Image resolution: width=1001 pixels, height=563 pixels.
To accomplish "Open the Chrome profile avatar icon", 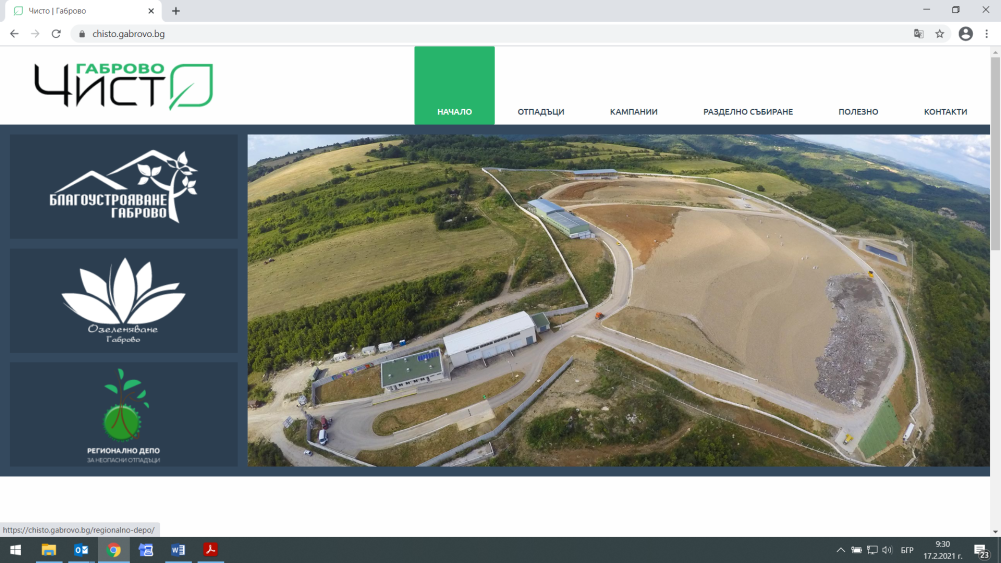I will 965,33.
